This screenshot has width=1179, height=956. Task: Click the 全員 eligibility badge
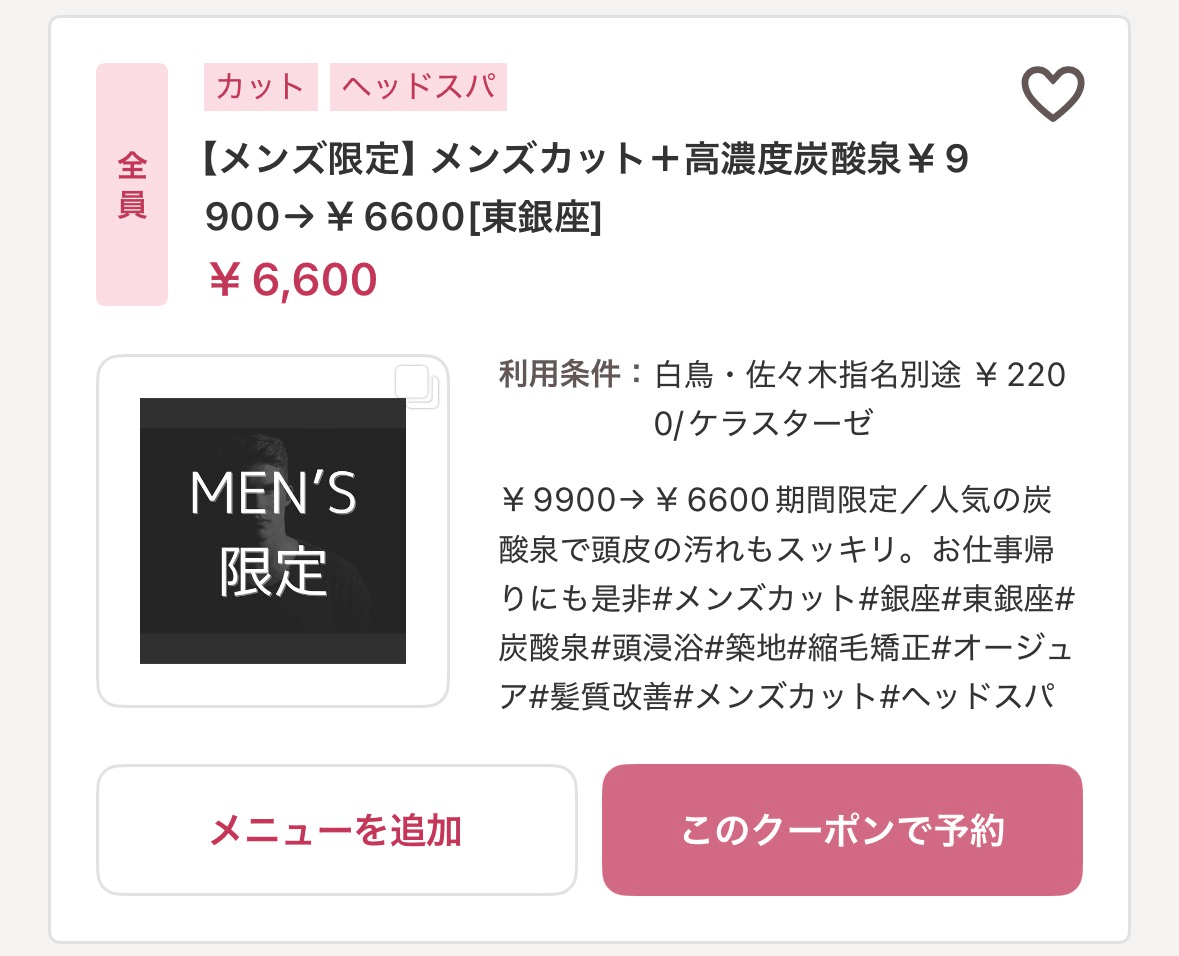(132, 185)
